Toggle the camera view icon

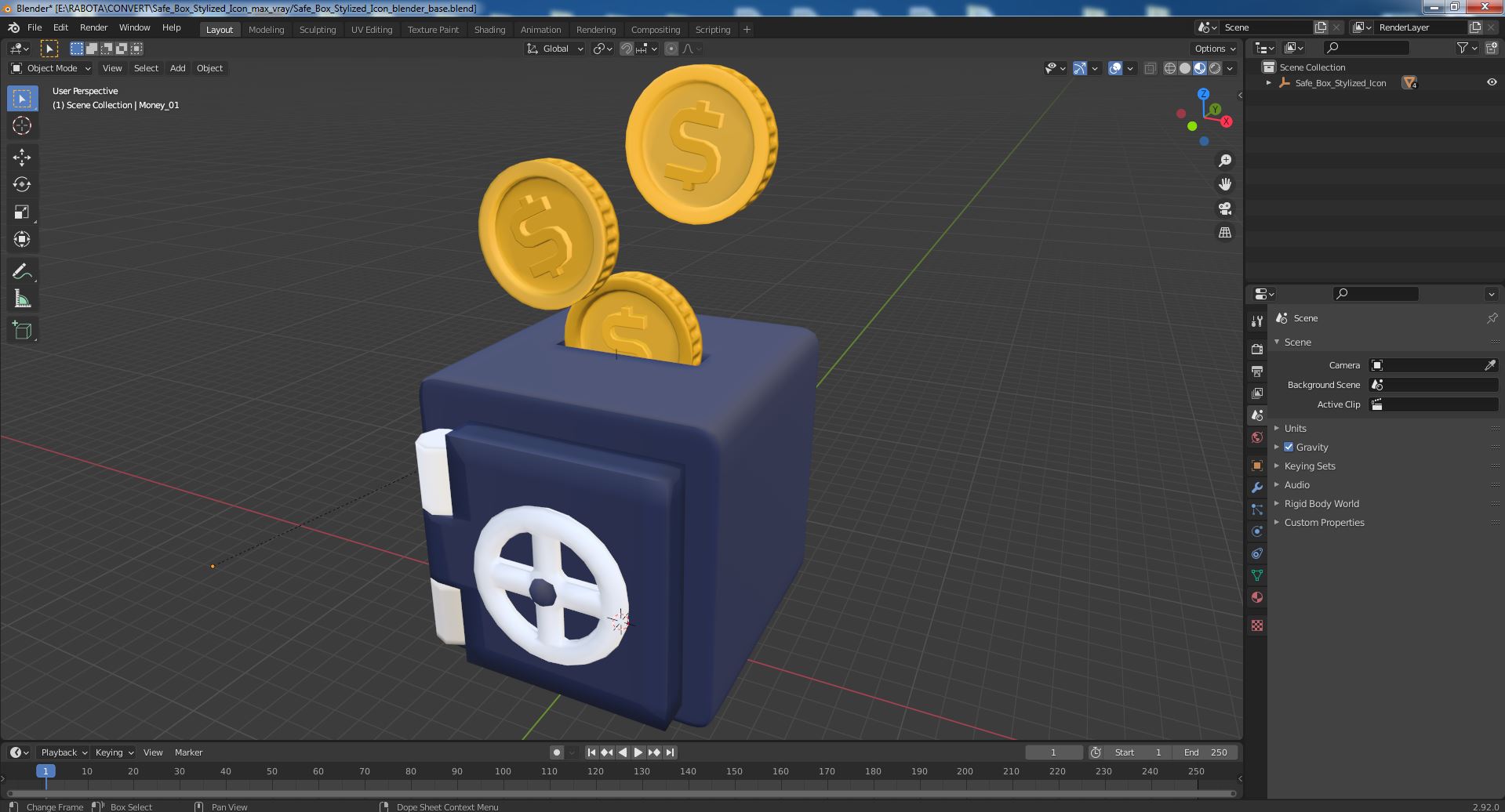[x=1224, y=208]
